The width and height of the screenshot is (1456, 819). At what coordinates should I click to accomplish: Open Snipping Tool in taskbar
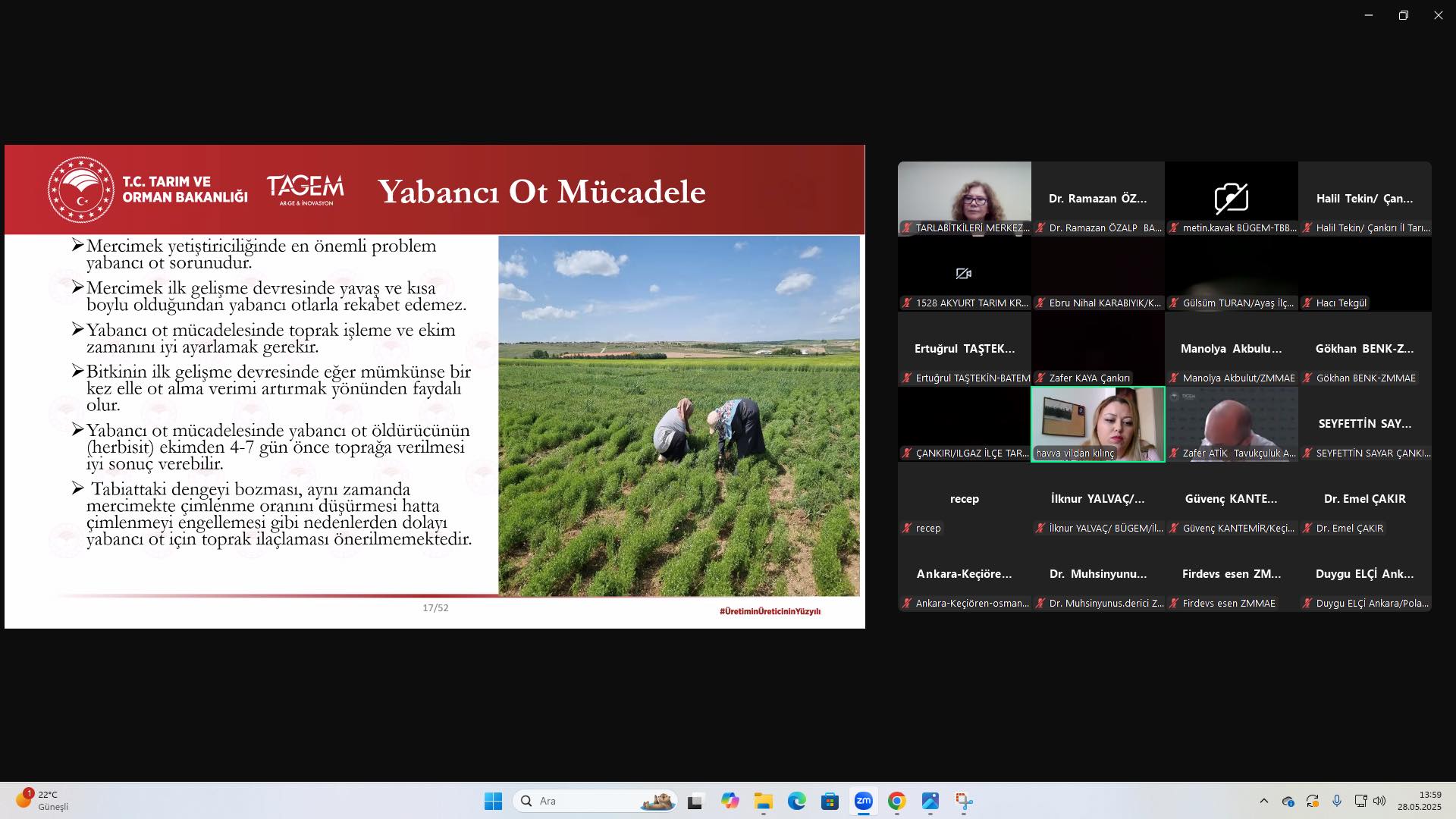963,801
